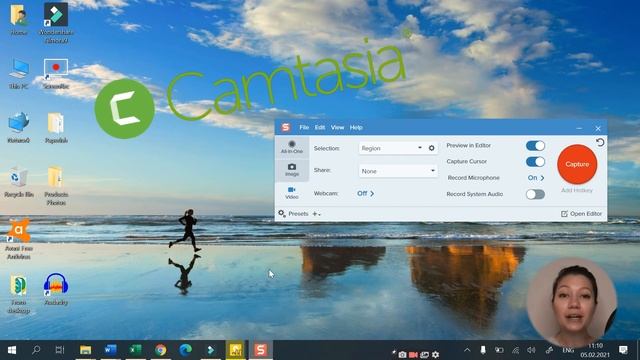The width and height of the screenshot is (640, 360).
Task: Enable the Record System Audio switch
Action: click(x=535, y=194)
